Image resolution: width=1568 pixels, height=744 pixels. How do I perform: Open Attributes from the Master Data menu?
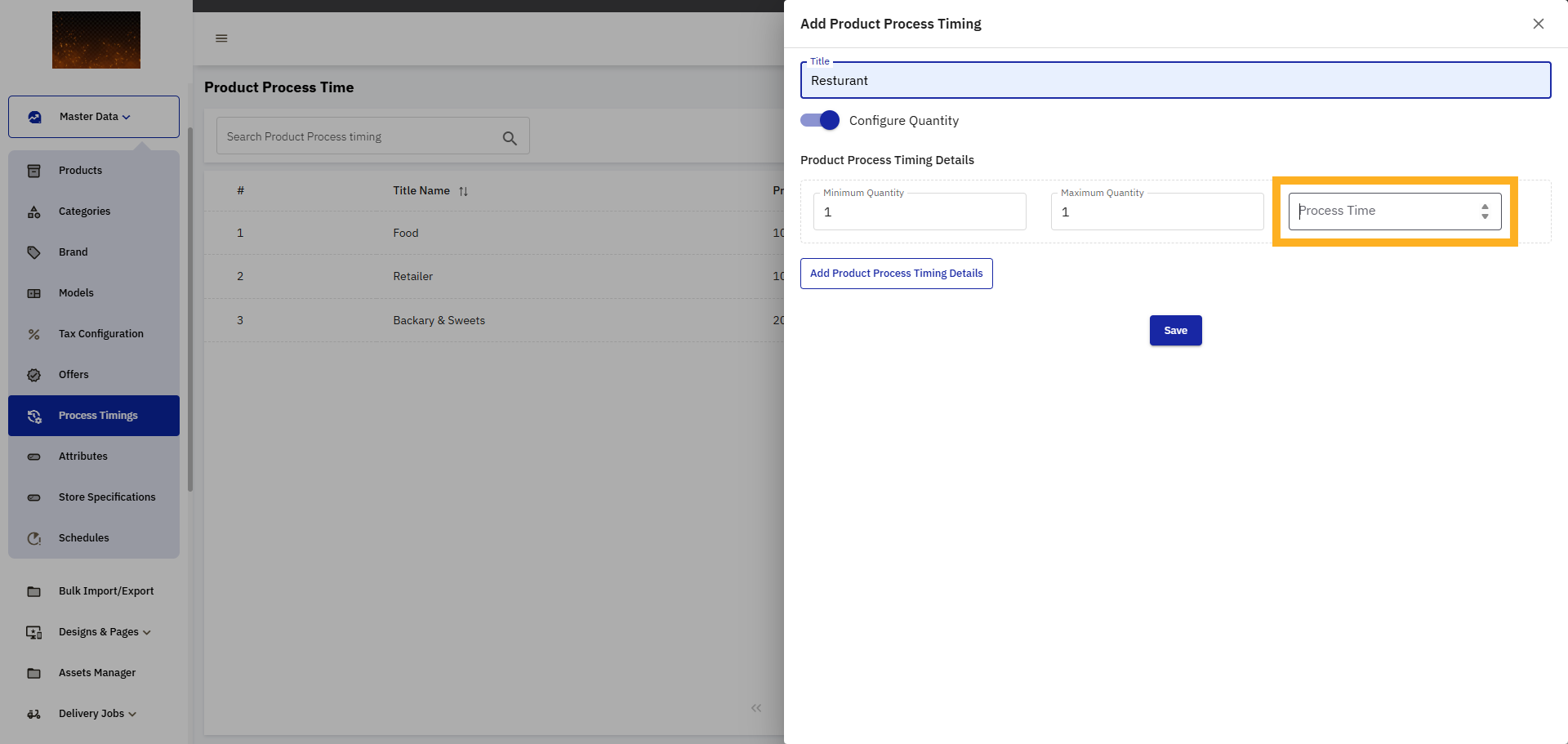83,456
